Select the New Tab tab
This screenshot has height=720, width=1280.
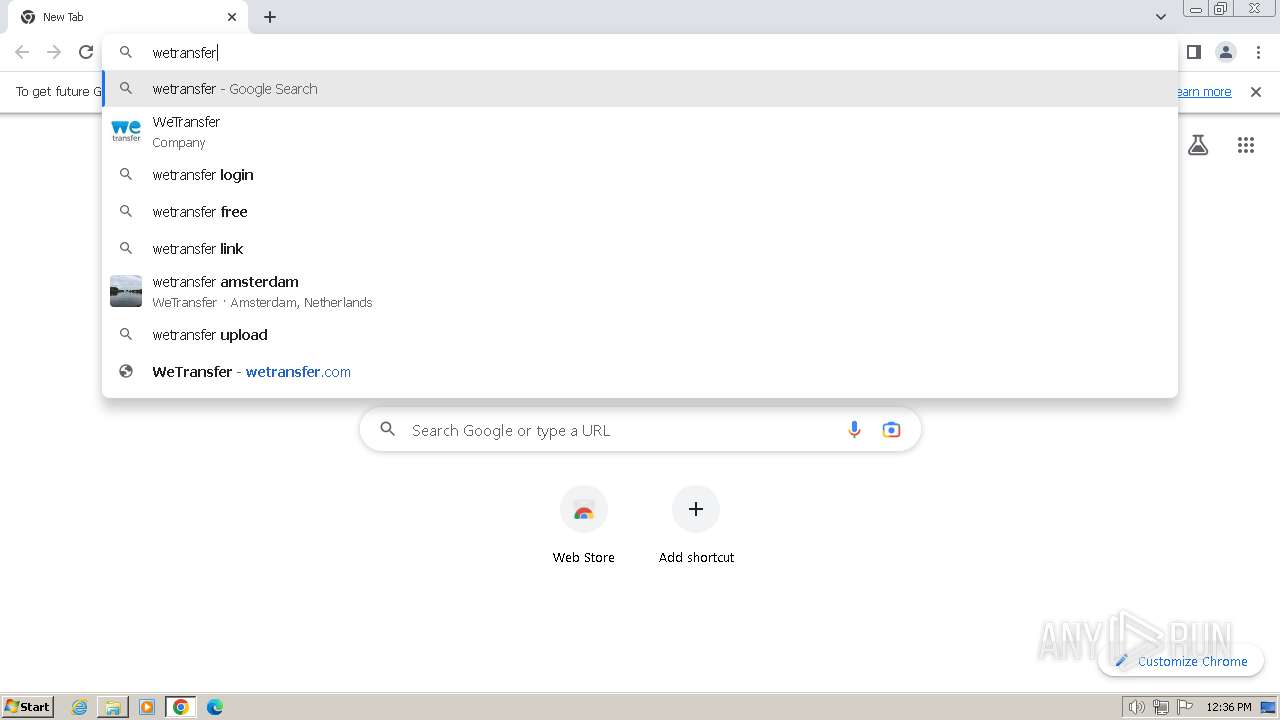(x=130, y=17)
